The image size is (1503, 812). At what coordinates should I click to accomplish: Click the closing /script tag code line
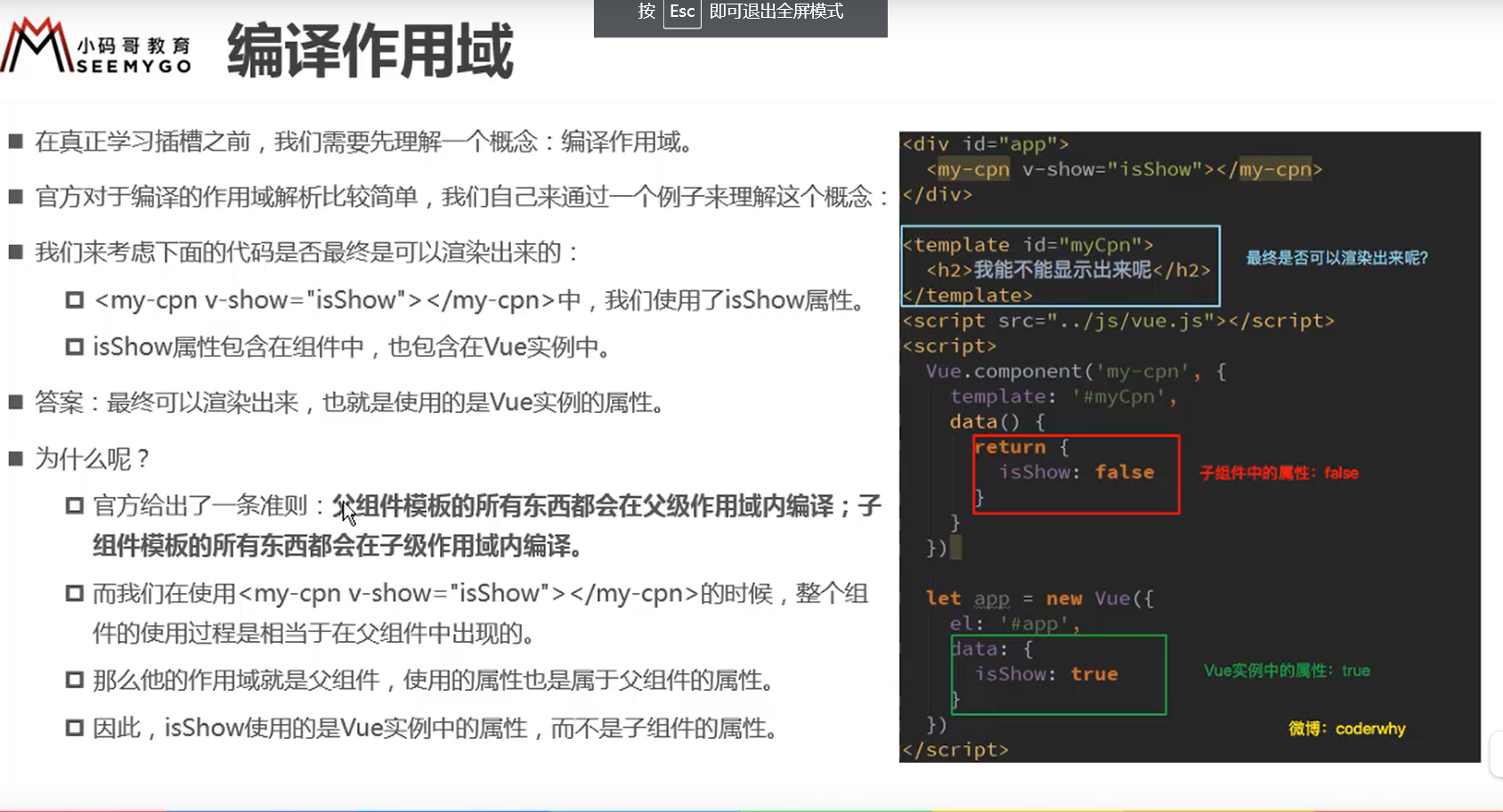point(955,750)
